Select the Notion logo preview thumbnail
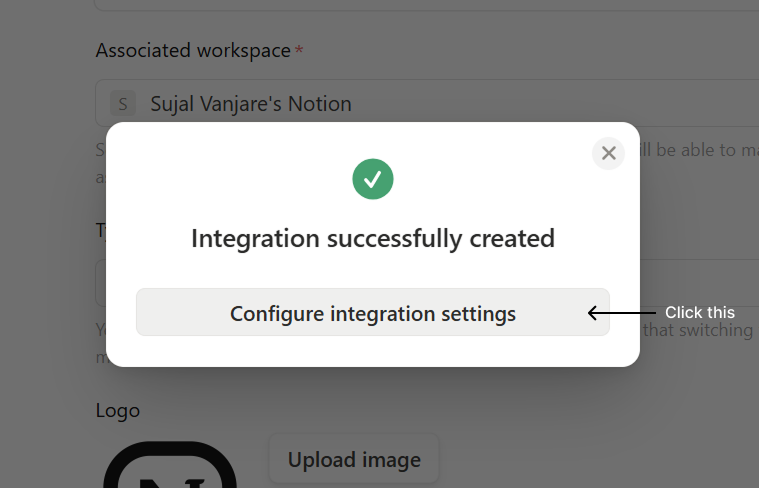The height and width of the screenshot is (488, 759). click(170, 465)
